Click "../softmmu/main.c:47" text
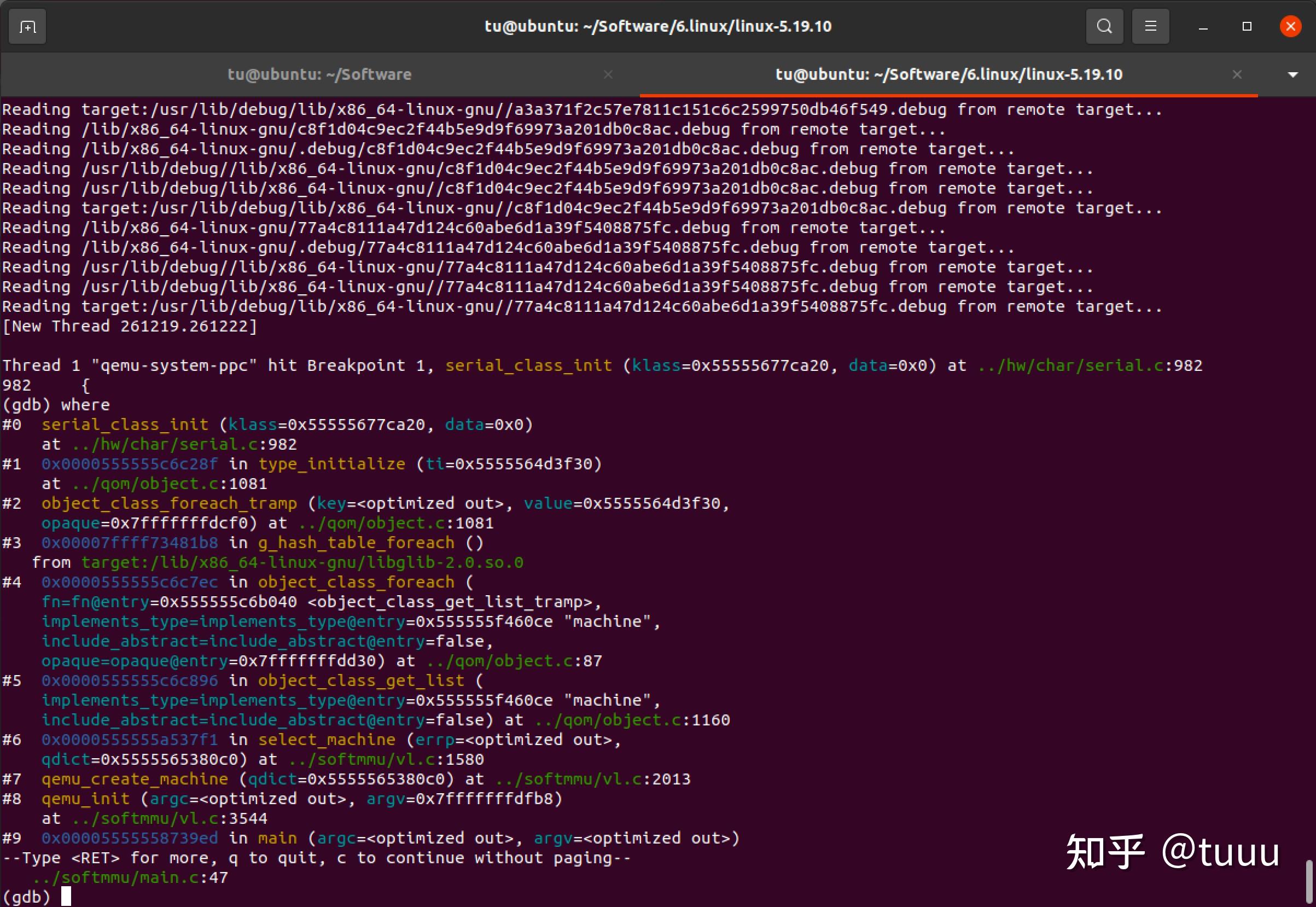Screen dimensions: 1316x907 [131, 878]
